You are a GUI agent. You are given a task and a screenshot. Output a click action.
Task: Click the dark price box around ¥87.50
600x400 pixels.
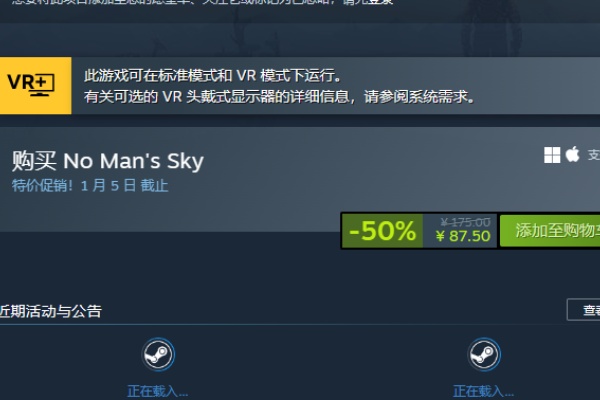[x=460, y=231]
